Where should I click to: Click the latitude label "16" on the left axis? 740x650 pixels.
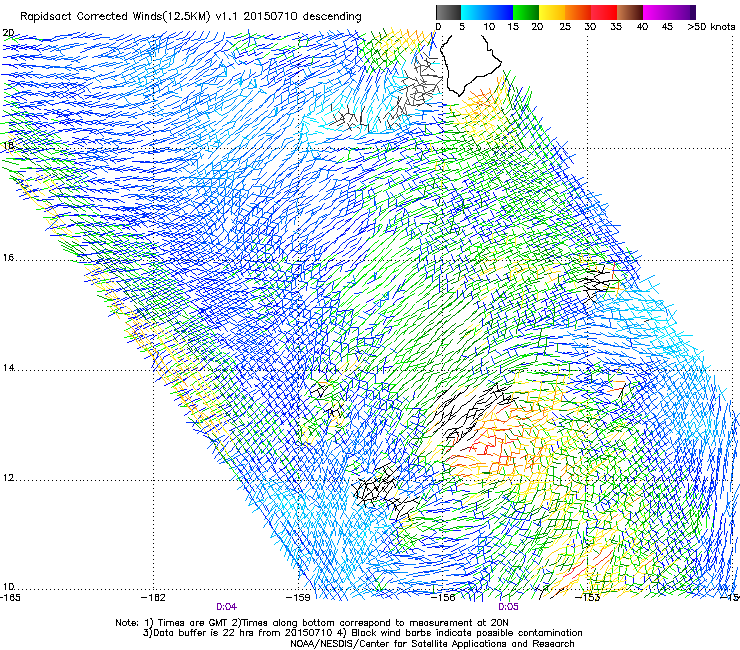click(x=8, y=258)
